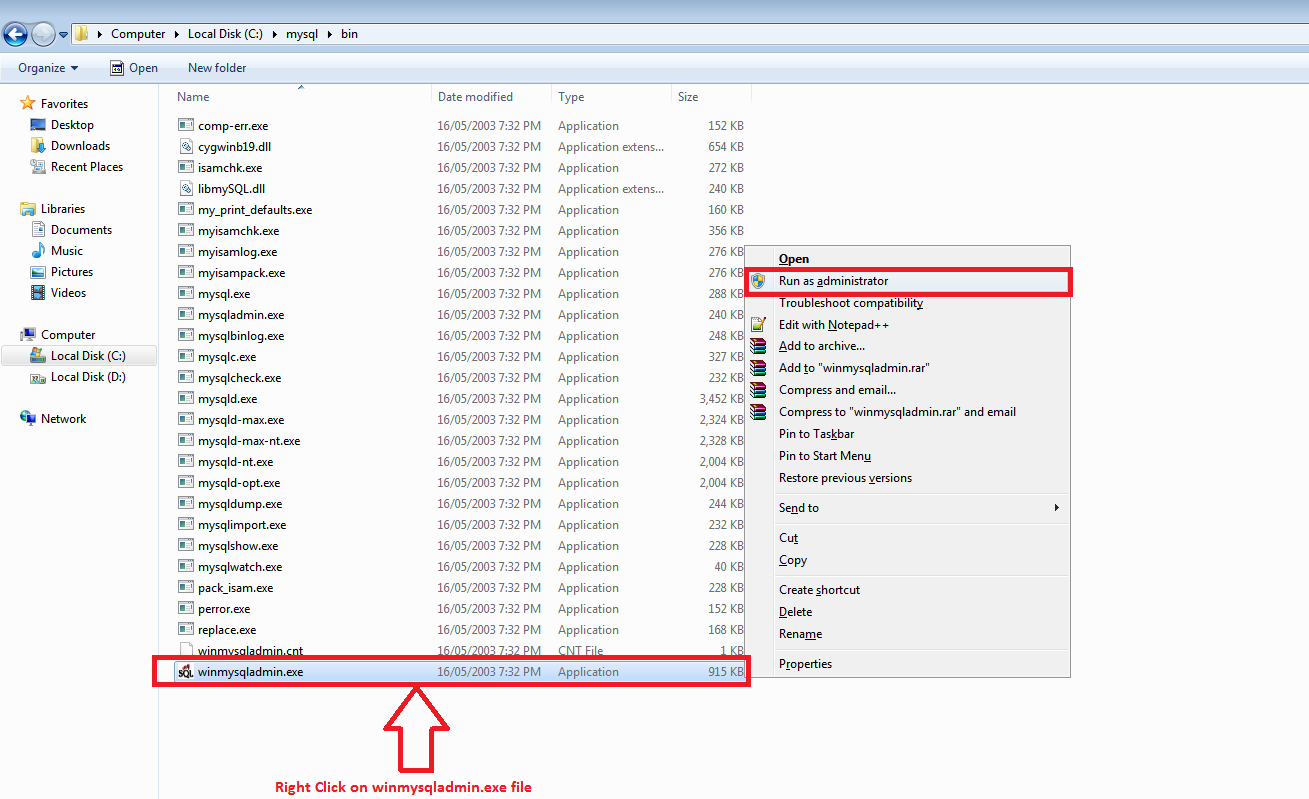Screen dimensions: 1309x799
Task: Select the mysql breadcrumb segment
Action: [302, 34]
